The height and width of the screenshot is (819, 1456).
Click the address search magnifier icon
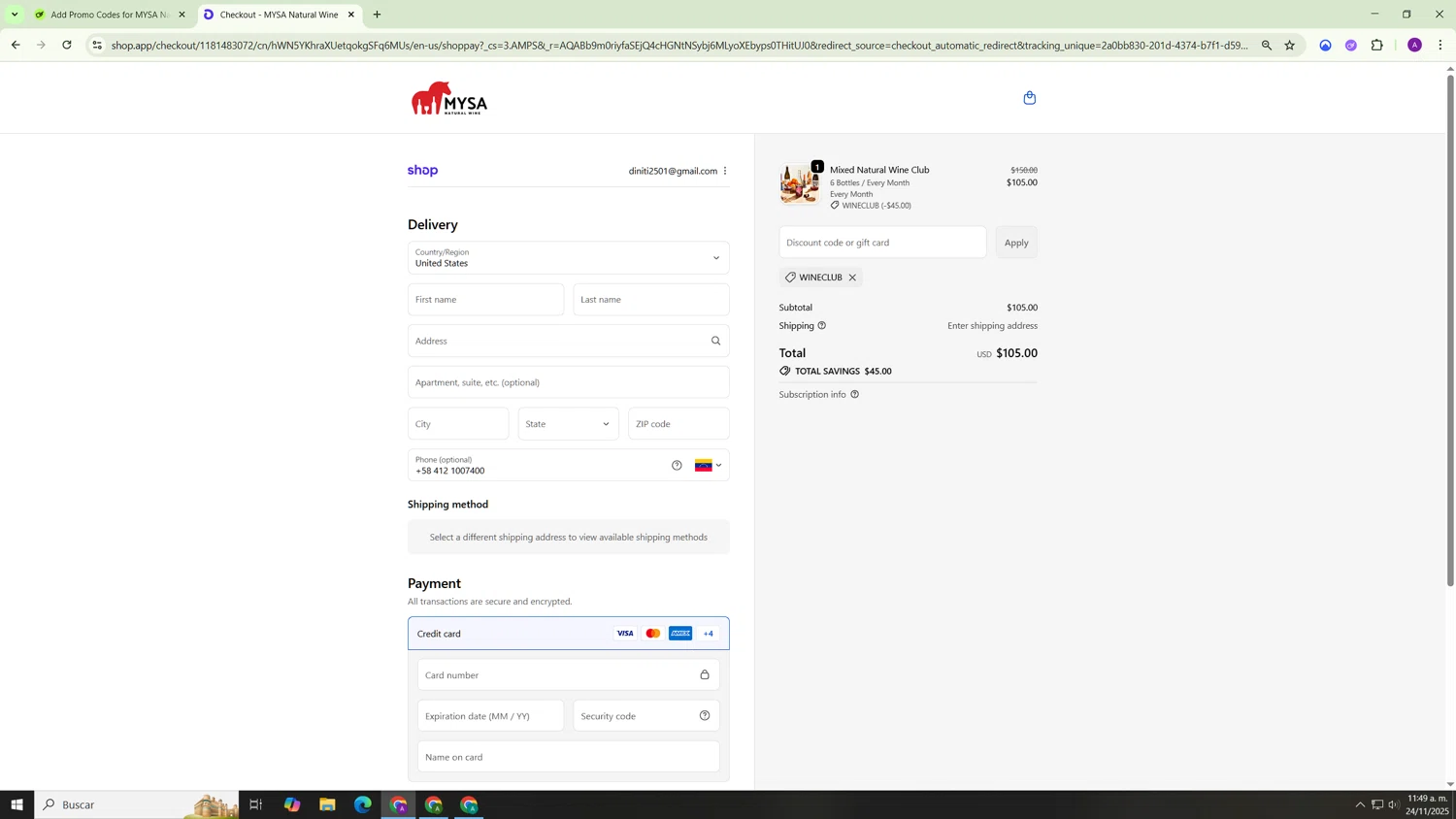tap(716, 341)
